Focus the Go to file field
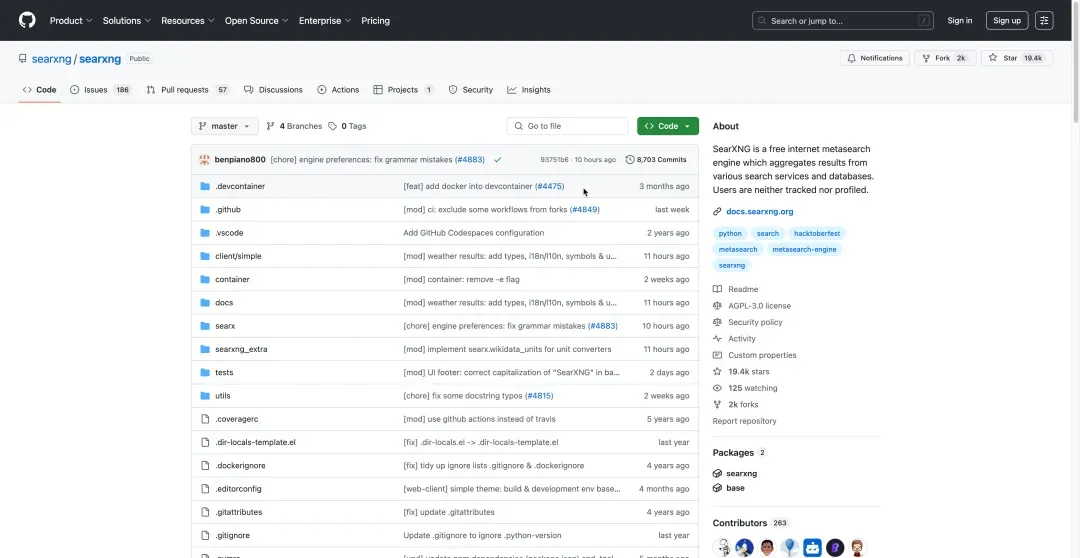The width and height of the screenshot is (1080, 558). click(568, 126)
